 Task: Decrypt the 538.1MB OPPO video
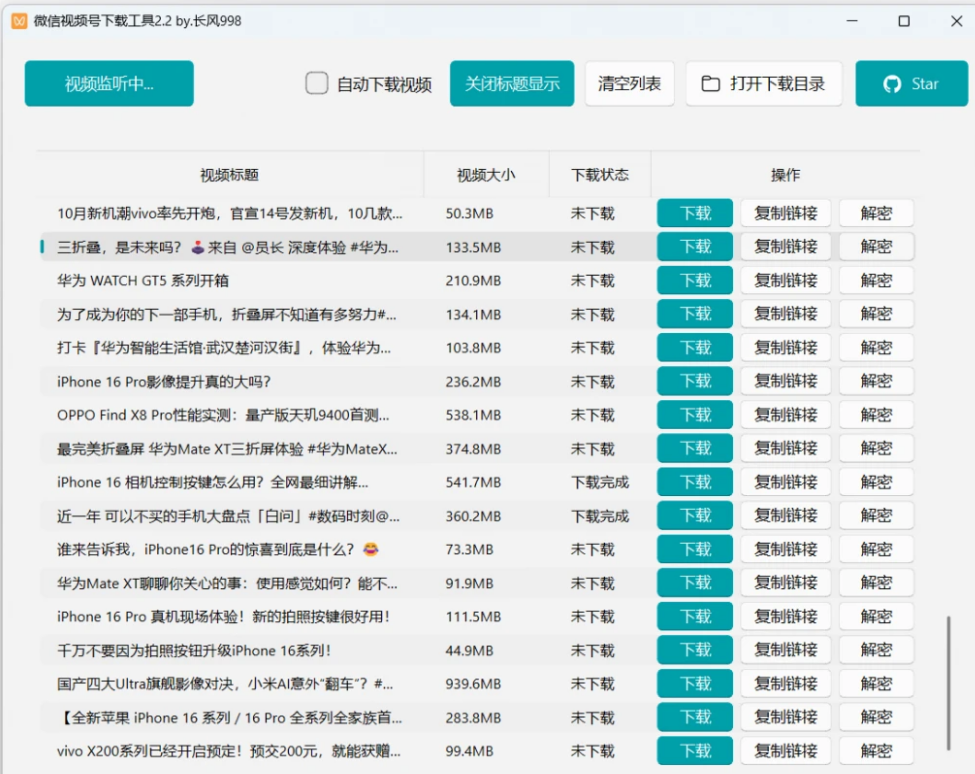pyautogui.click(x=876, y=415)
